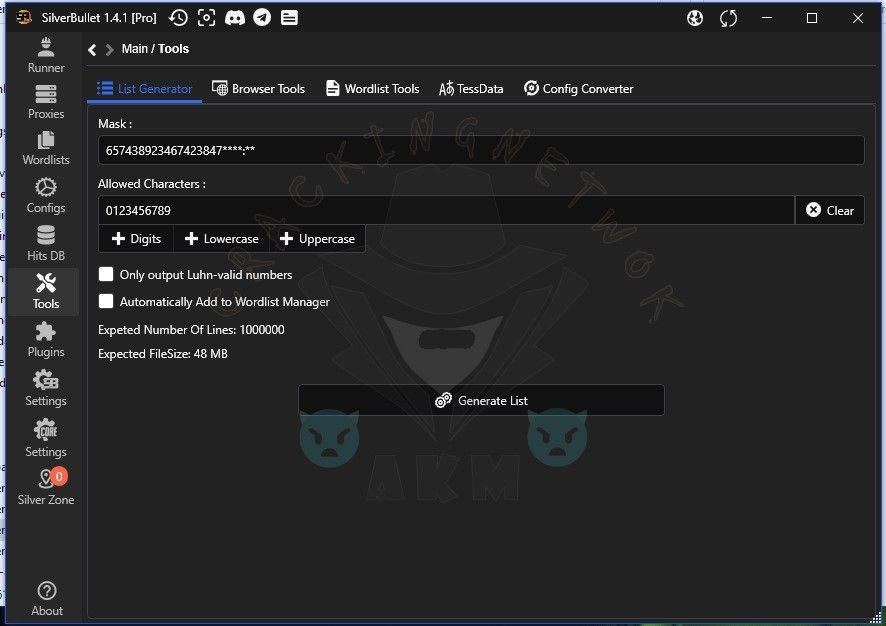Switch to the Config Converter tab
Viewport: 886px width, 626px height.
click(578, 89)
